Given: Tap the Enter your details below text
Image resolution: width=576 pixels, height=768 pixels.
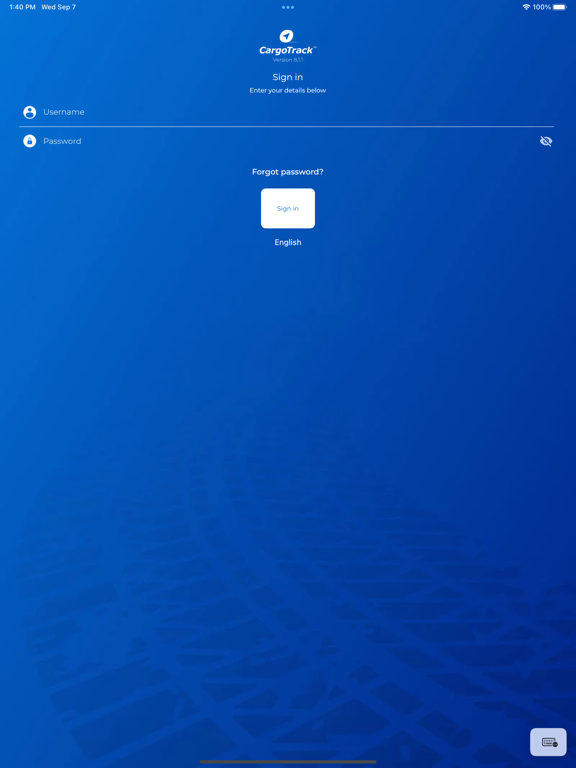Looking at the screenshot, I should tap(288, 90).
